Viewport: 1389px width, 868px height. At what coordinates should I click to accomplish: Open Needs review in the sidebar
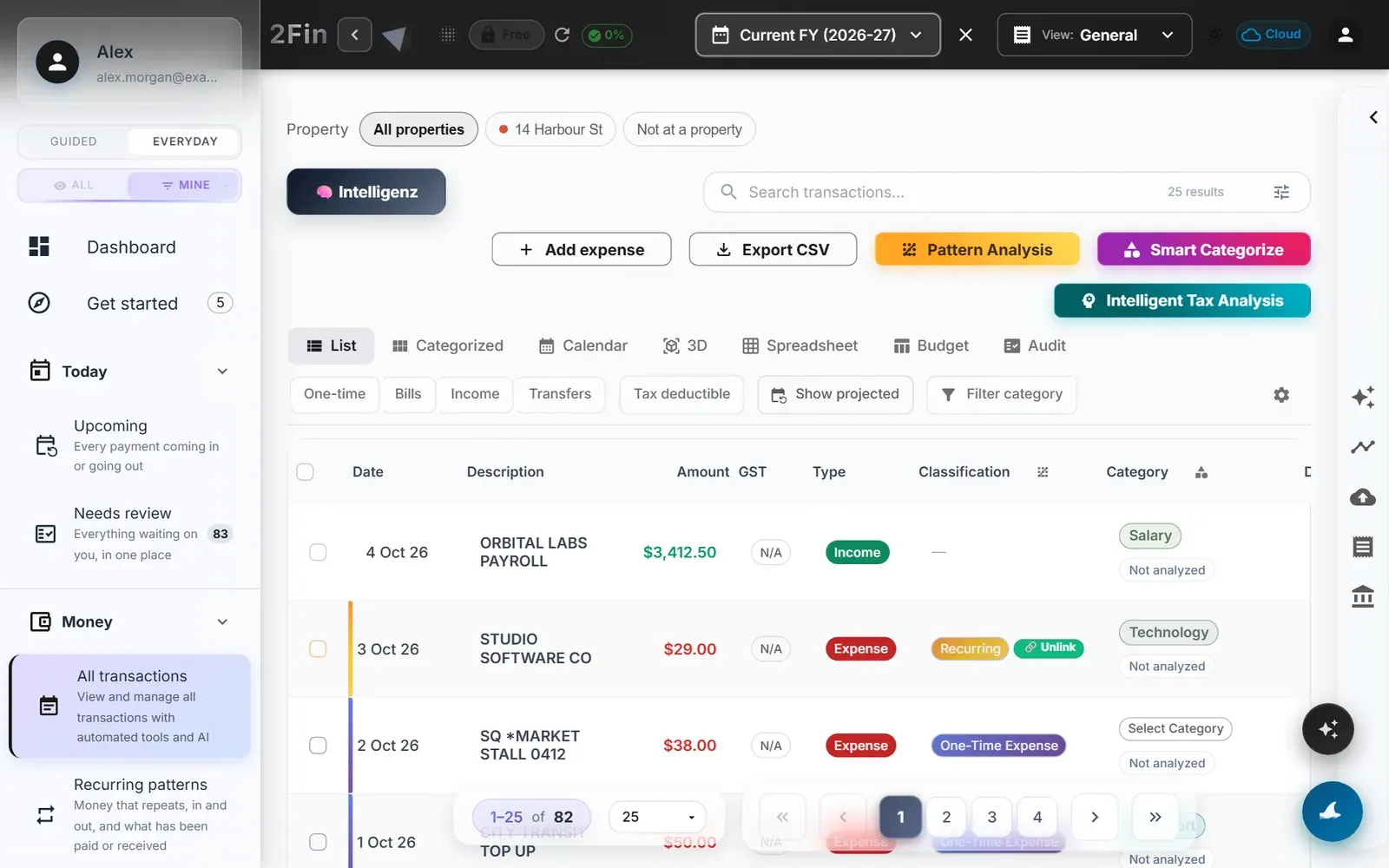click(130, 534)
